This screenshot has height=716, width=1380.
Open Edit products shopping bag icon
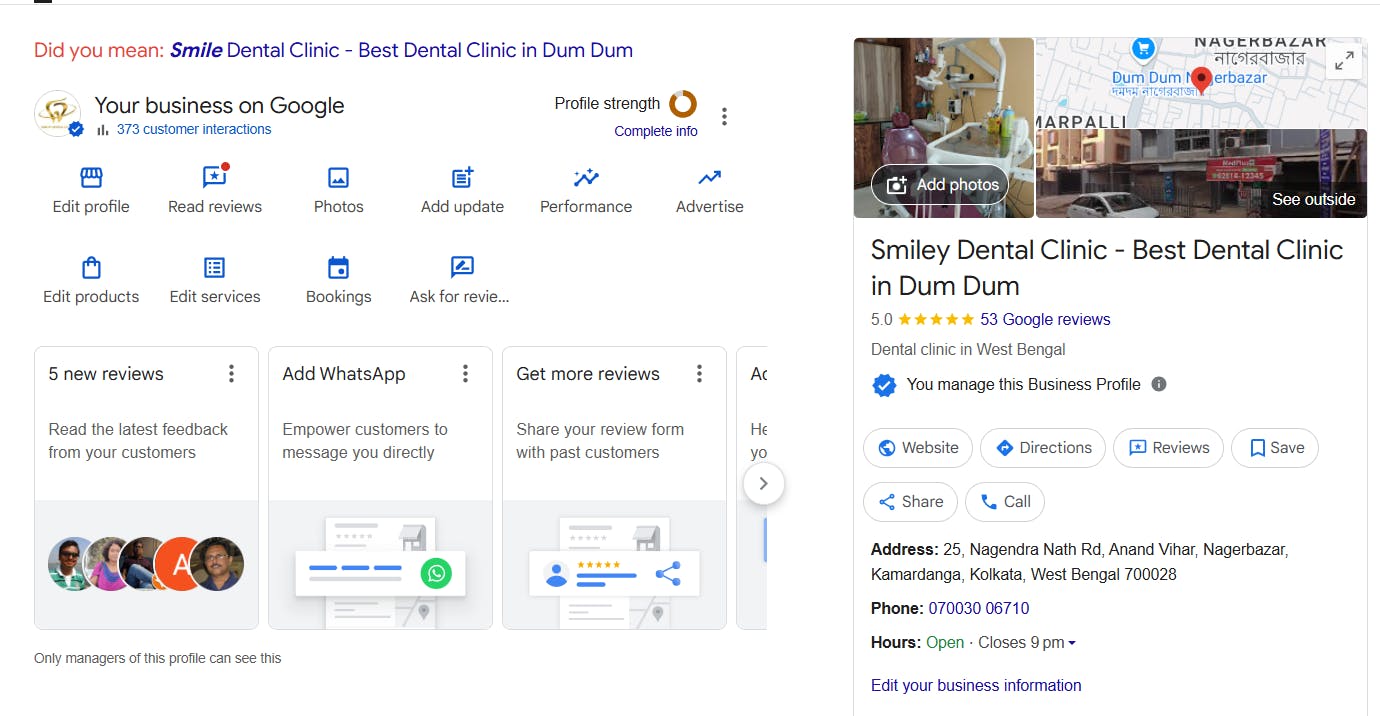click(x=91, y=268)
